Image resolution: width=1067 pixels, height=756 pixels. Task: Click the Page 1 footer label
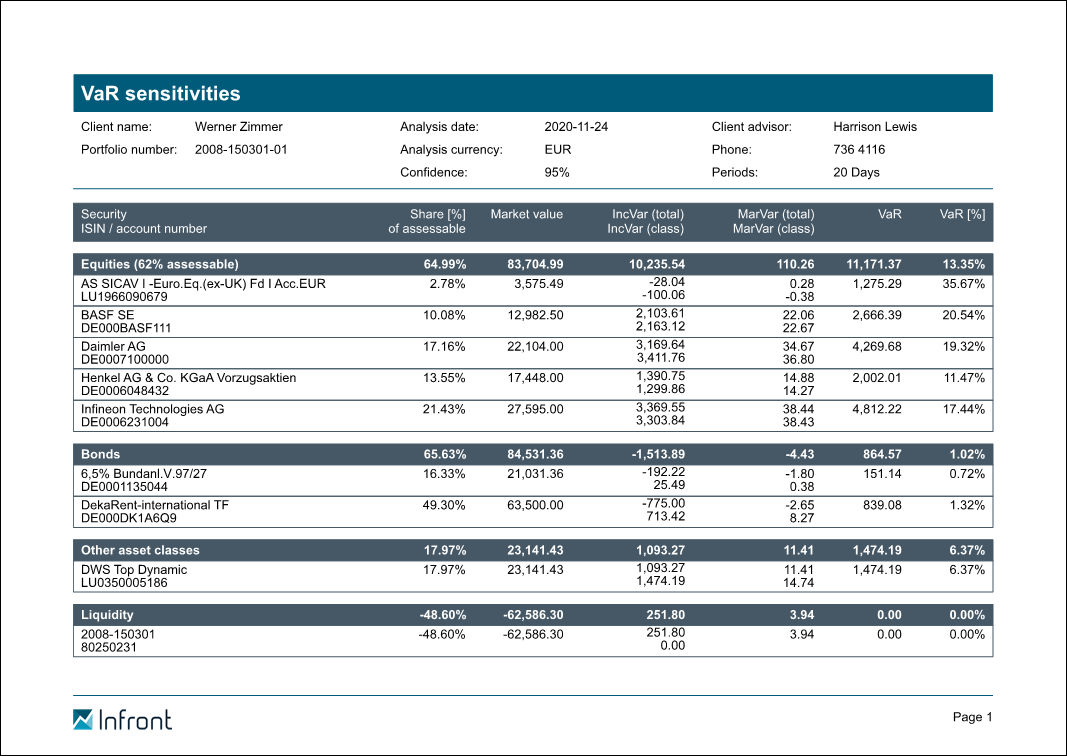point(972,717)
